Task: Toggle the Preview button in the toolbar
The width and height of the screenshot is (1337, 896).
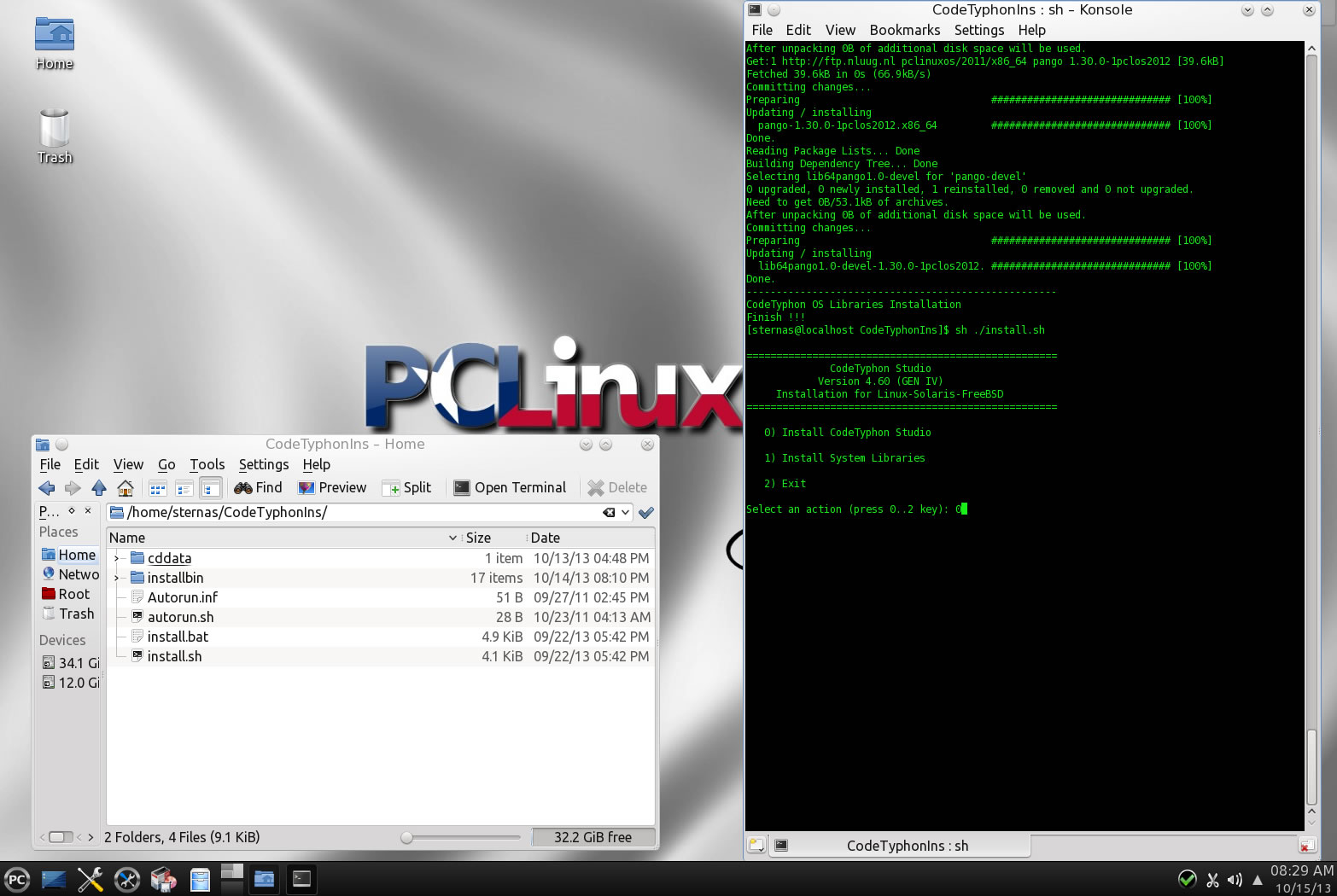Action: point(332,488)
